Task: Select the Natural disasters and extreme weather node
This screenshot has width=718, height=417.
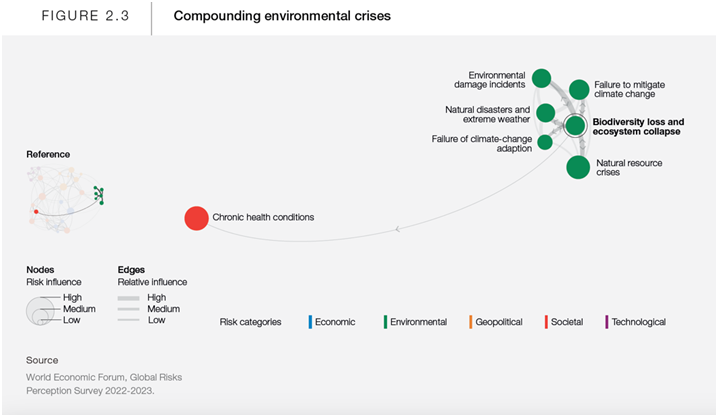Action: pos(545,112)
